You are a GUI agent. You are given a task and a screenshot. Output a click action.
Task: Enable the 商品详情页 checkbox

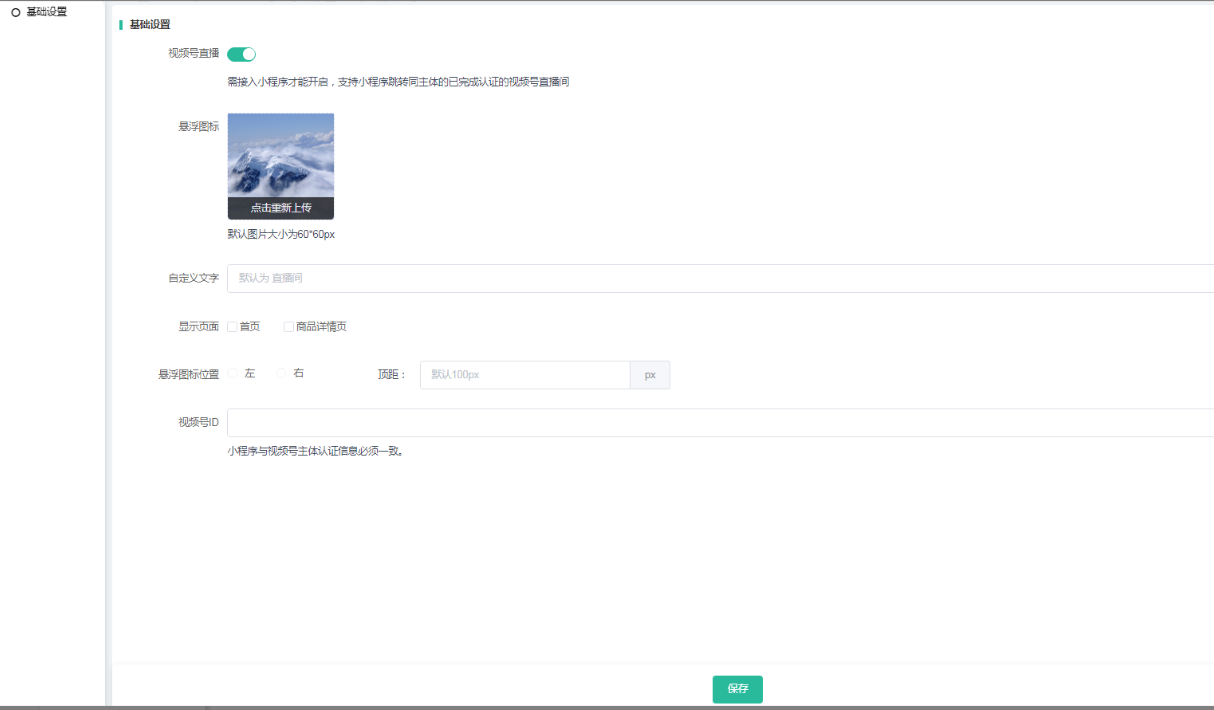[289, 327]
